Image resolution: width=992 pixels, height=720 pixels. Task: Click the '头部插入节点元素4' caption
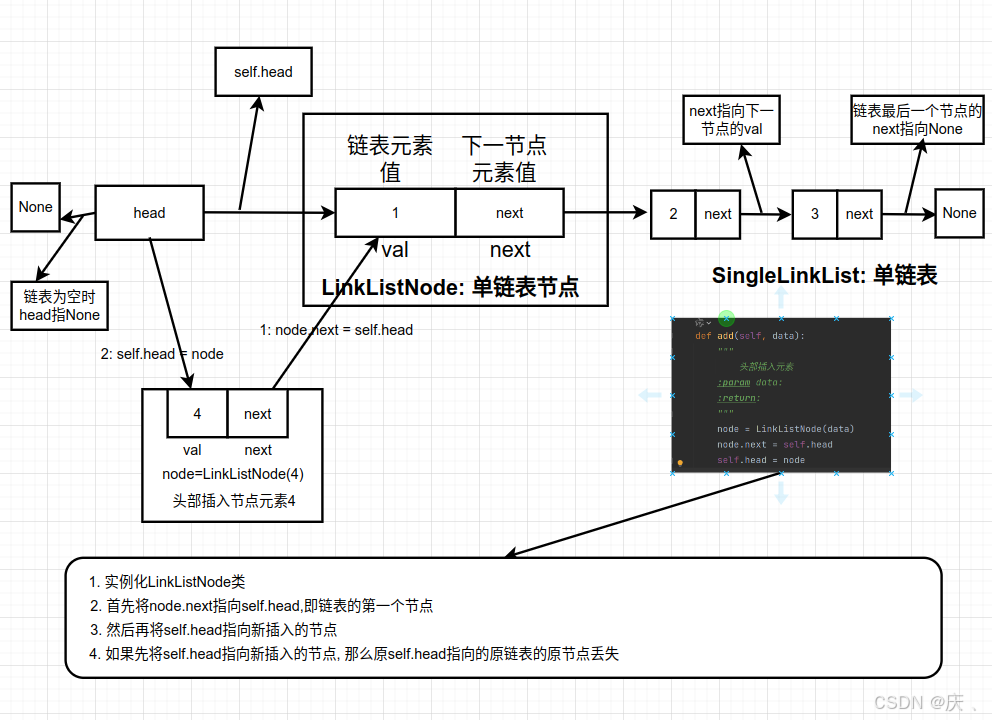tap(234, 501)
